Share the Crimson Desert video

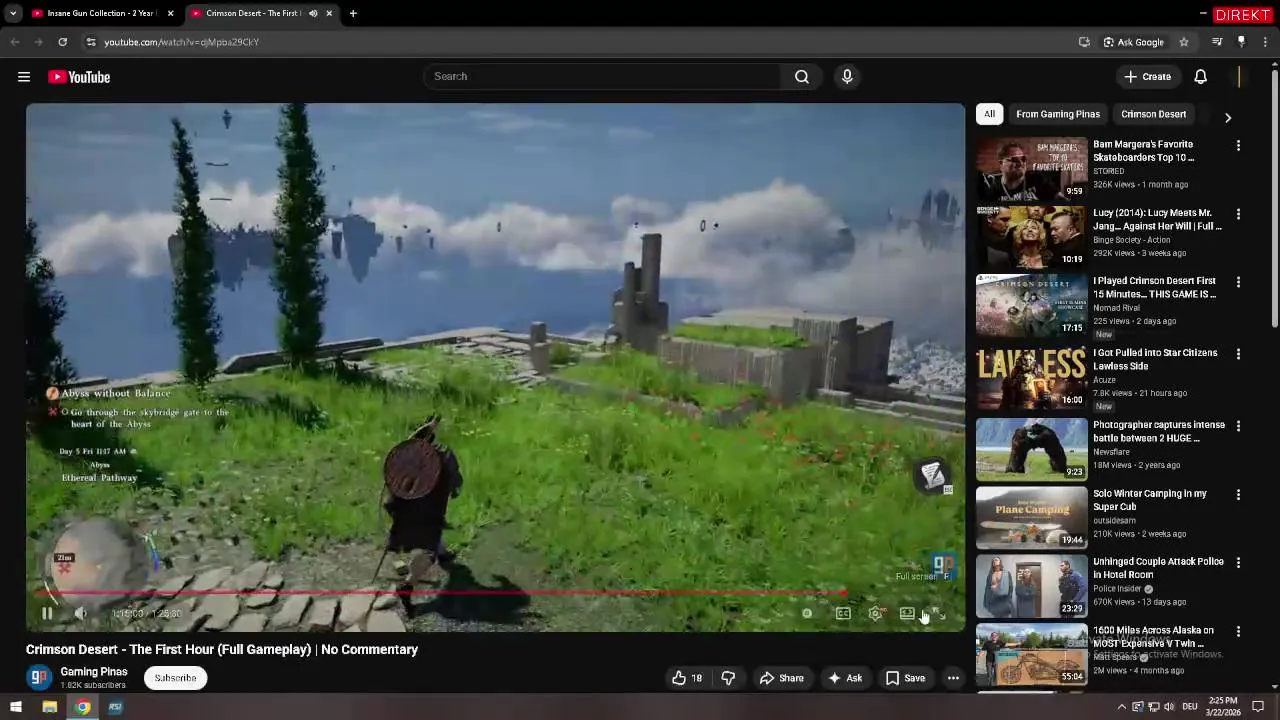pyautogui.click(x=781, y=678)
